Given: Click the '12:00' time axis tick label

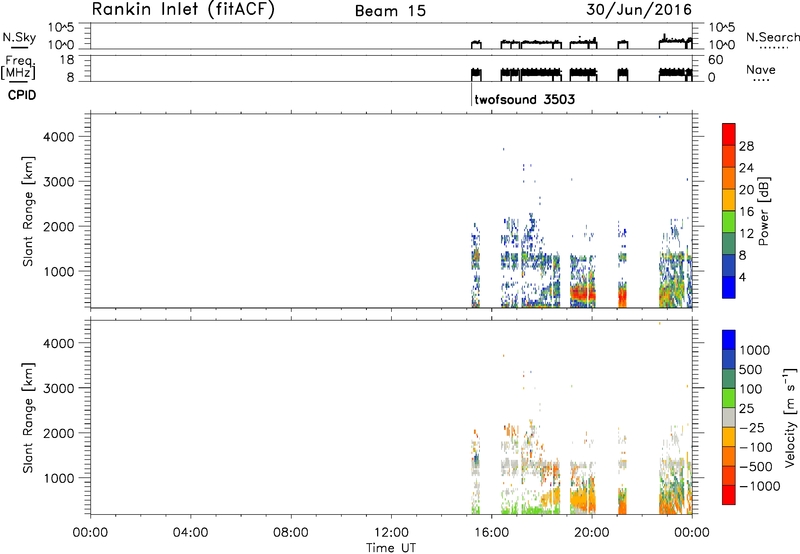Looking at the screenshot, I should 391,533.
